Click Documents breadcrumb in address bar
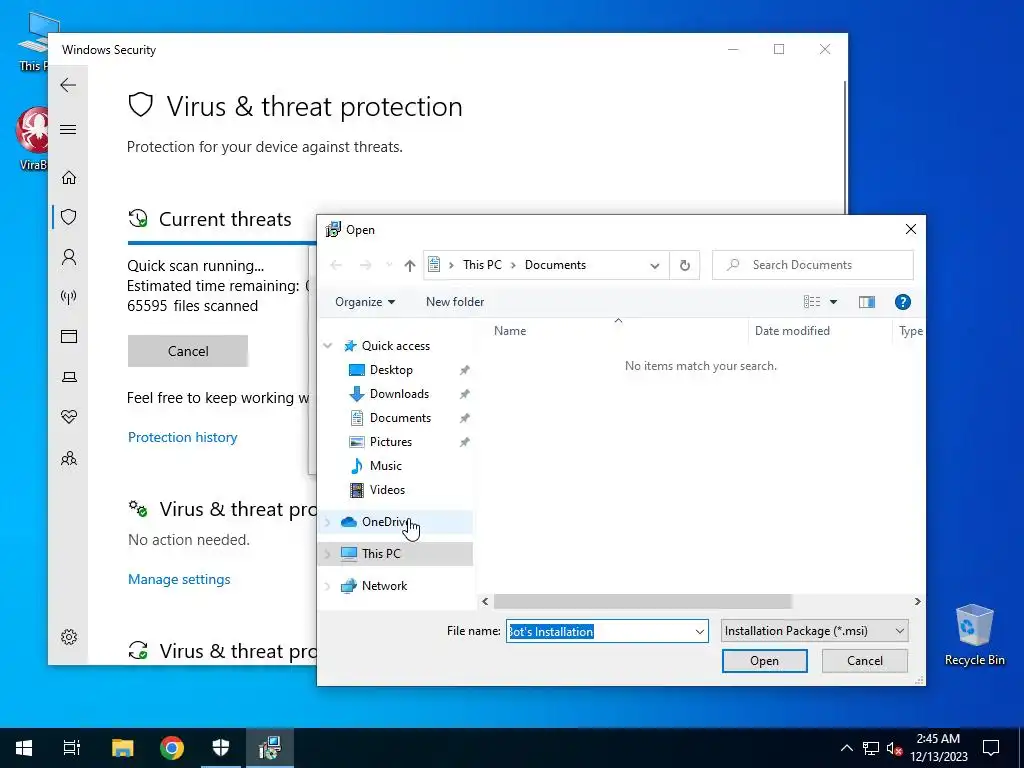Screen dimensions: 1024x768 [555, 265]
